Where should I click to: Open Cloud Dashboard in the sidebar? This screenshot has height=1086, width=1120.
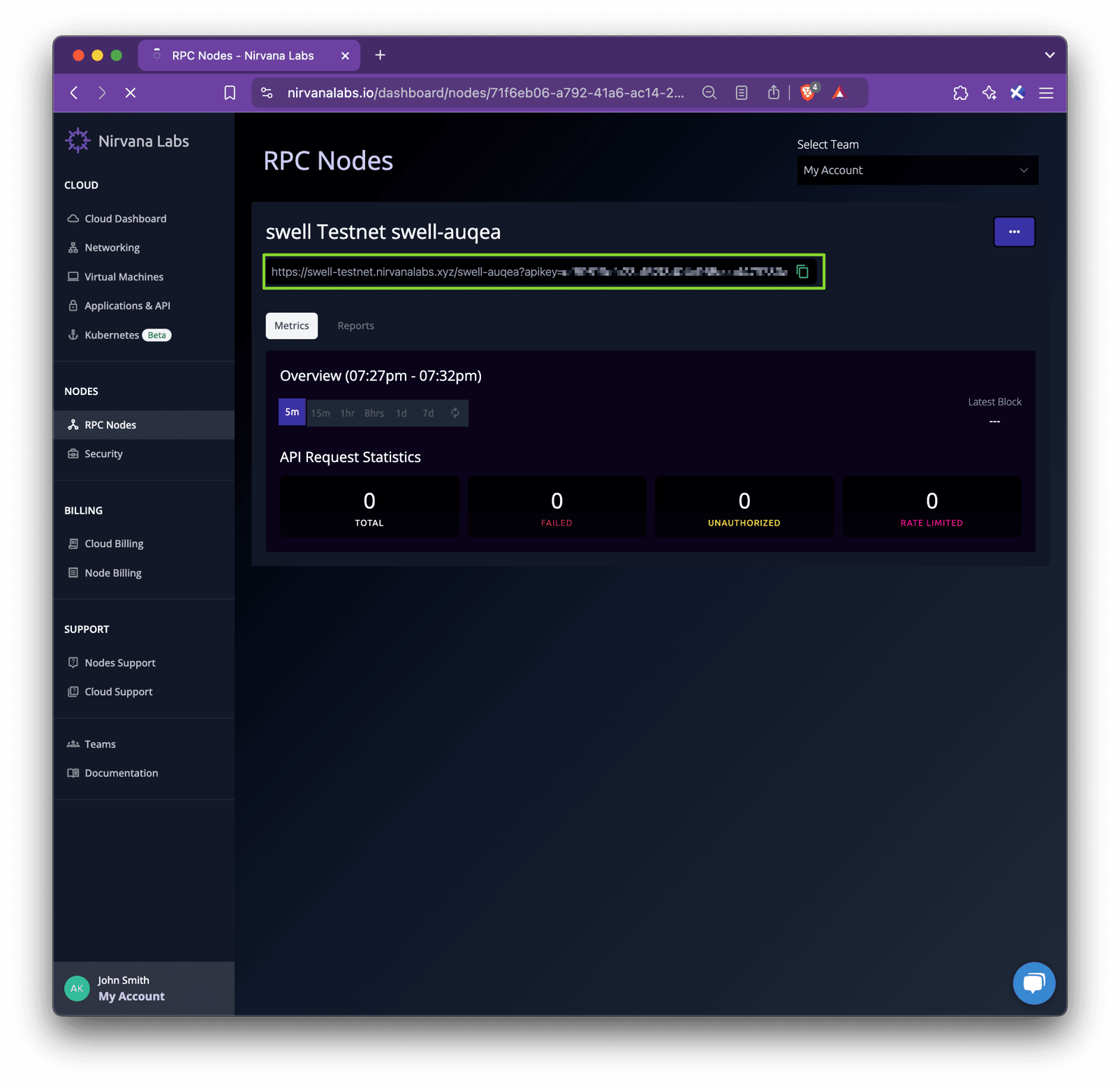click(144, 218)
